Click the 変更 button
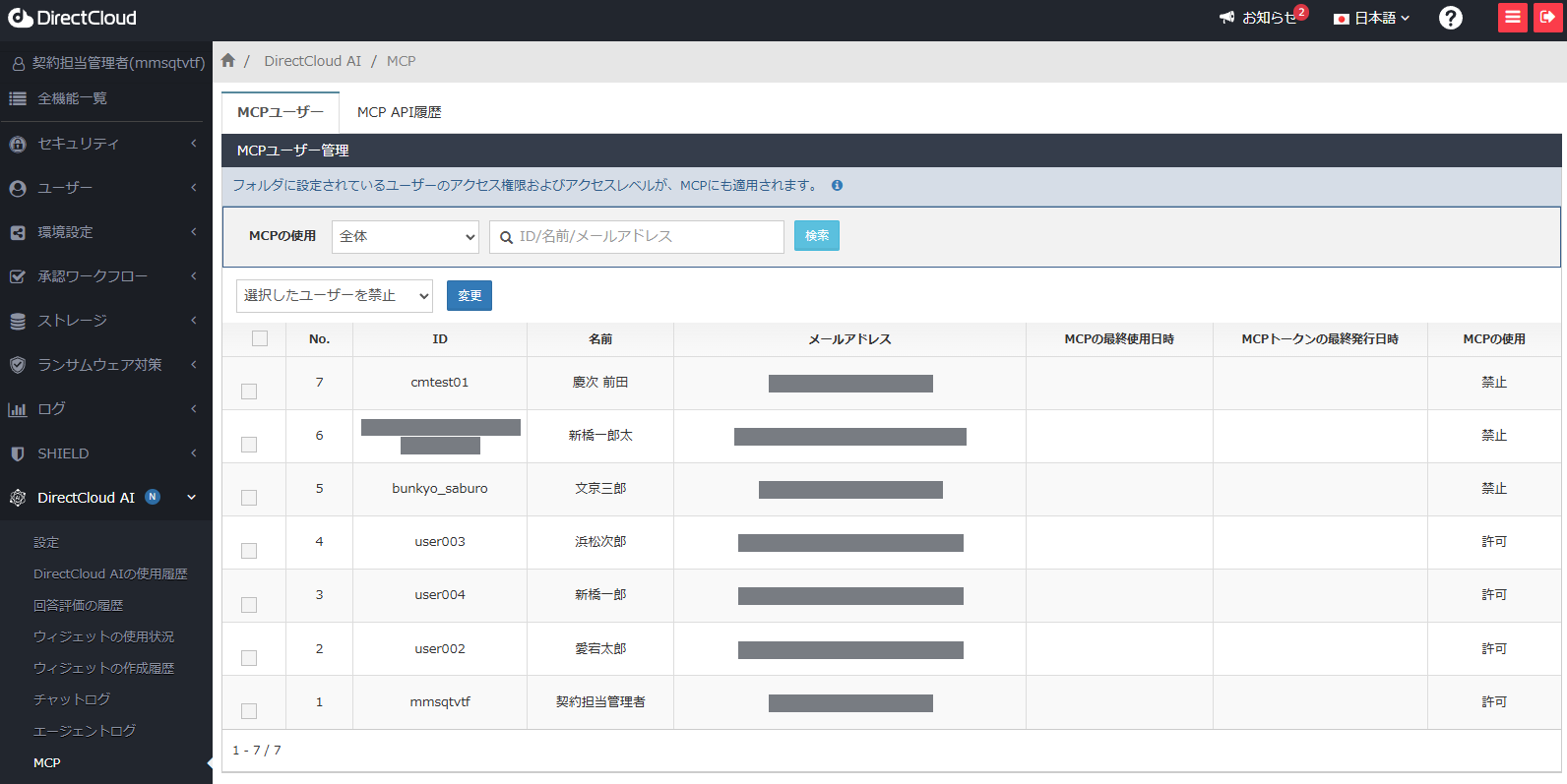The height and width of the screenshot is (784, 1567). pyautogui.click(x=470, y=296)
